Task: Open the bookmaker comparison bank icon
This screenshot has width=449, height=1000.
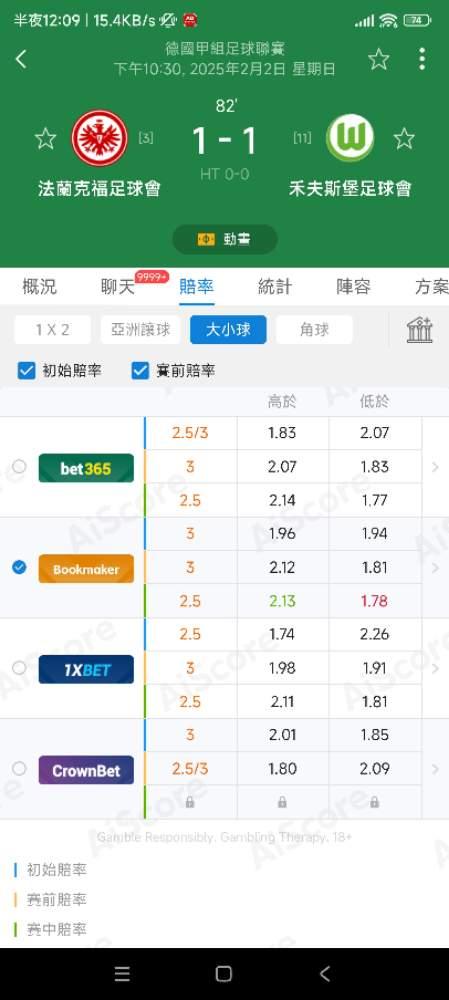Action: [419, 330]
